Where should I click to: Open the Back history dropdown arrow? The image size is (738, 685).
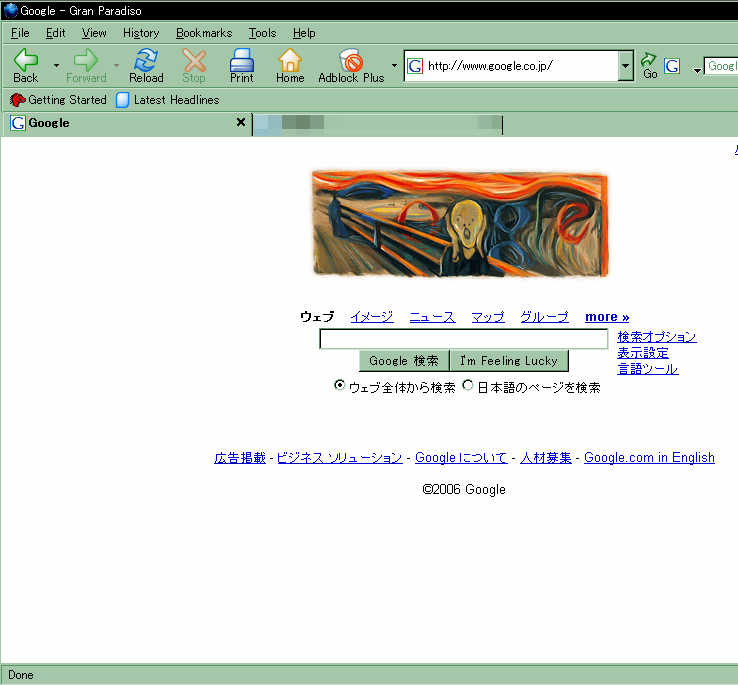56,65
